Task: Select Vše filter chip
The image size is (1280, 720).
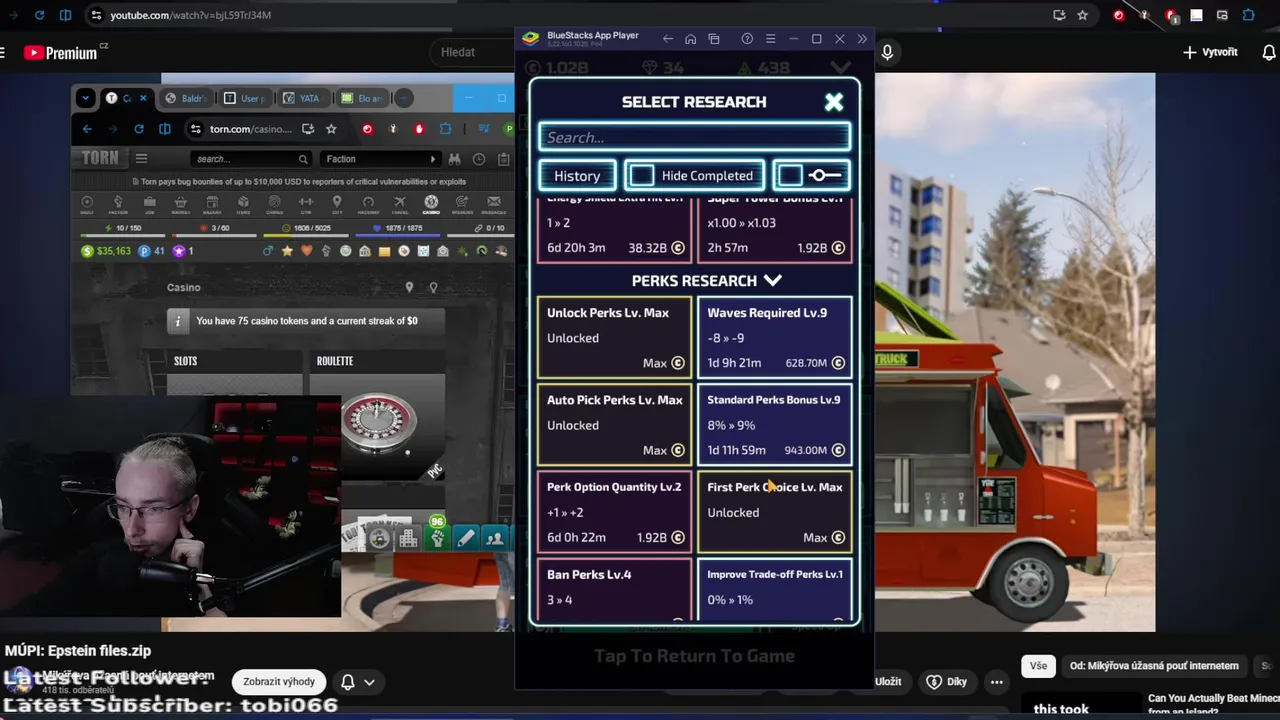Action: [1038, 666]
